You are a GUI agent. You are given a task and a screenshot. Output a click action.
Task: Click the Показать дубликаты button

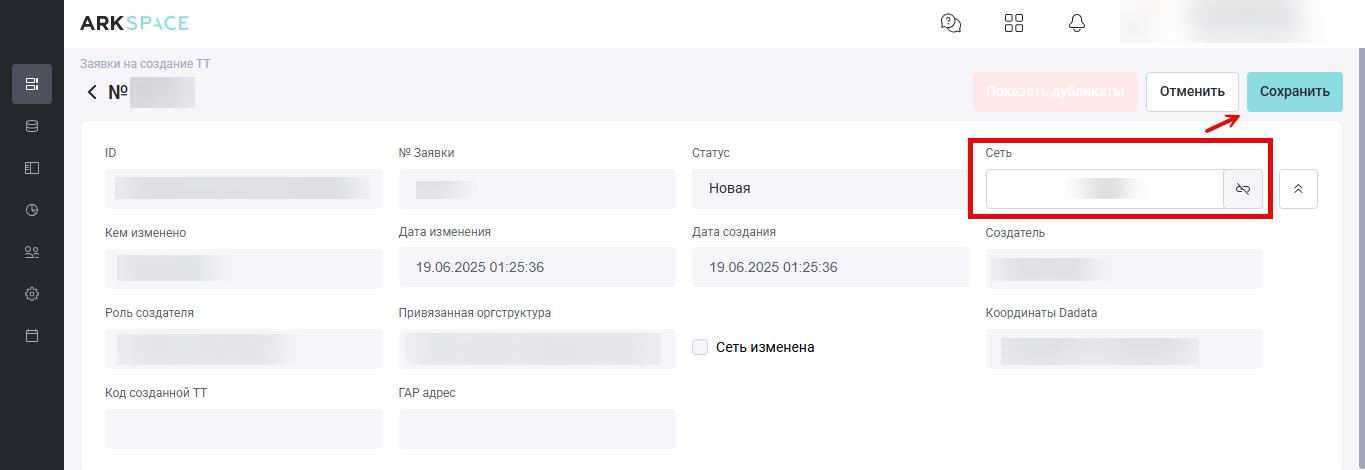click(1055, 91)
